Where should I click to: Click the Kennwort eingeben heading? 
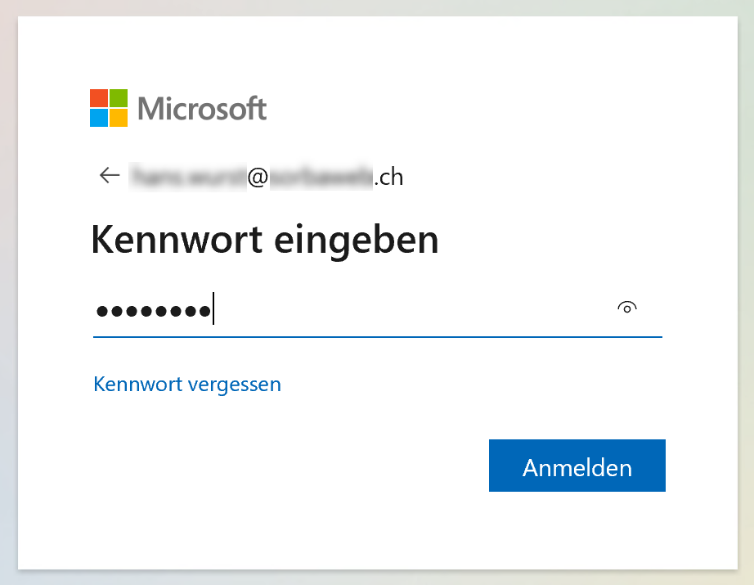(264, 240)
